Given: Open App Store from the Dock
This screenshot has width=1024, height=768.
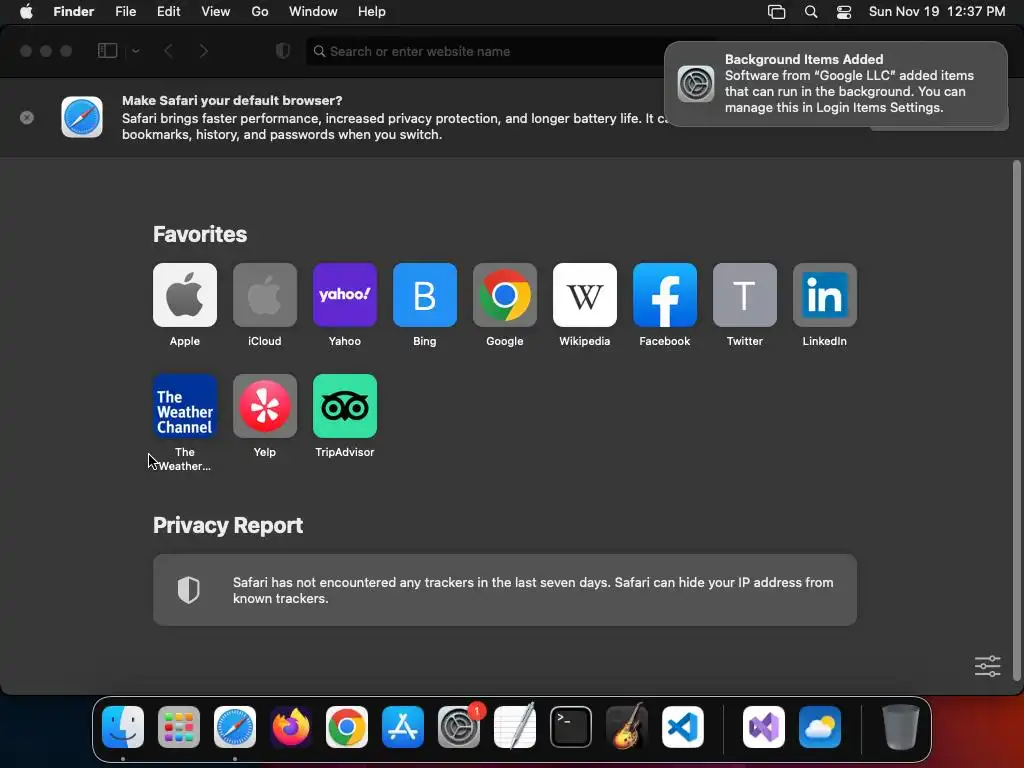Looking at the screenshot, I should point(403,727).
